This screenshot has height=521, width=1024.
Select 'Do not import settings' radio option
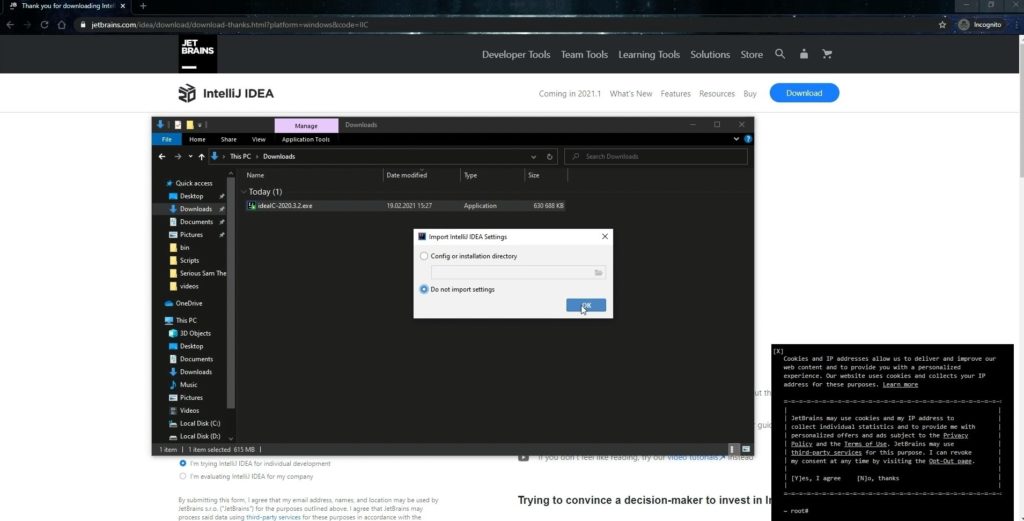pos(424,289)
